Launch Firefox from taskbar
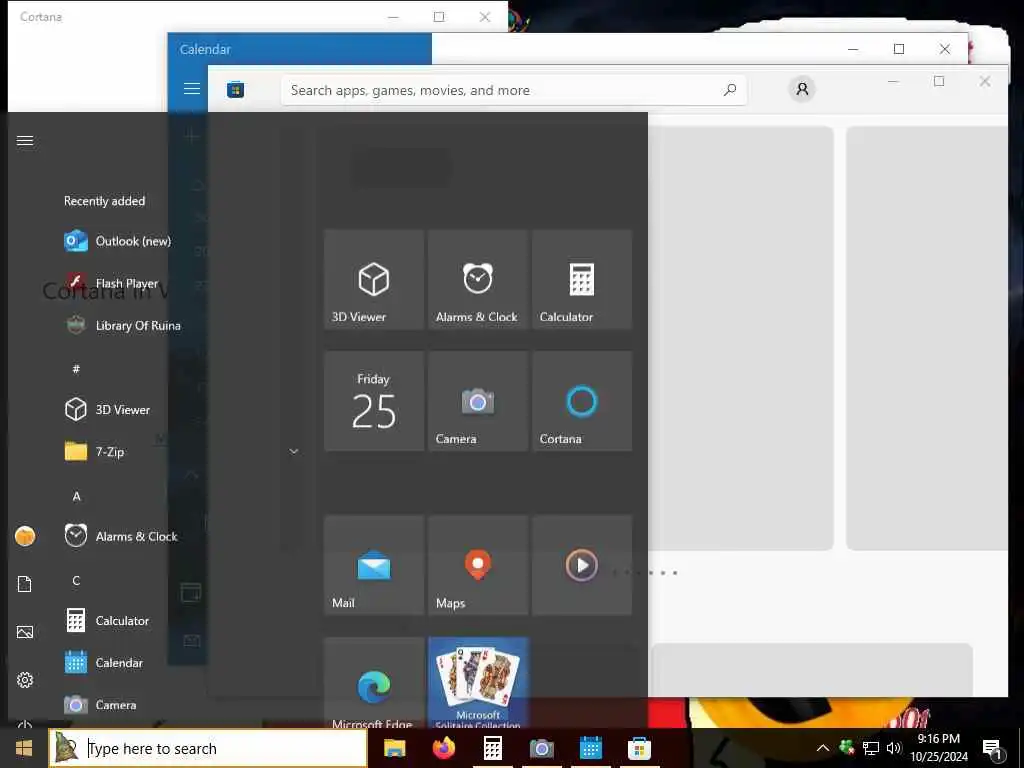 pos(444,748)
